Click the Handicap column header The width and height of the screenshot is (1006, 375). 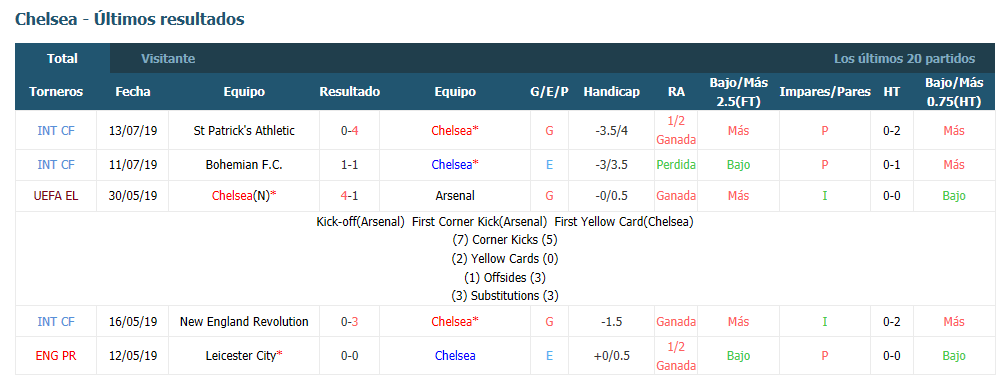611,92
